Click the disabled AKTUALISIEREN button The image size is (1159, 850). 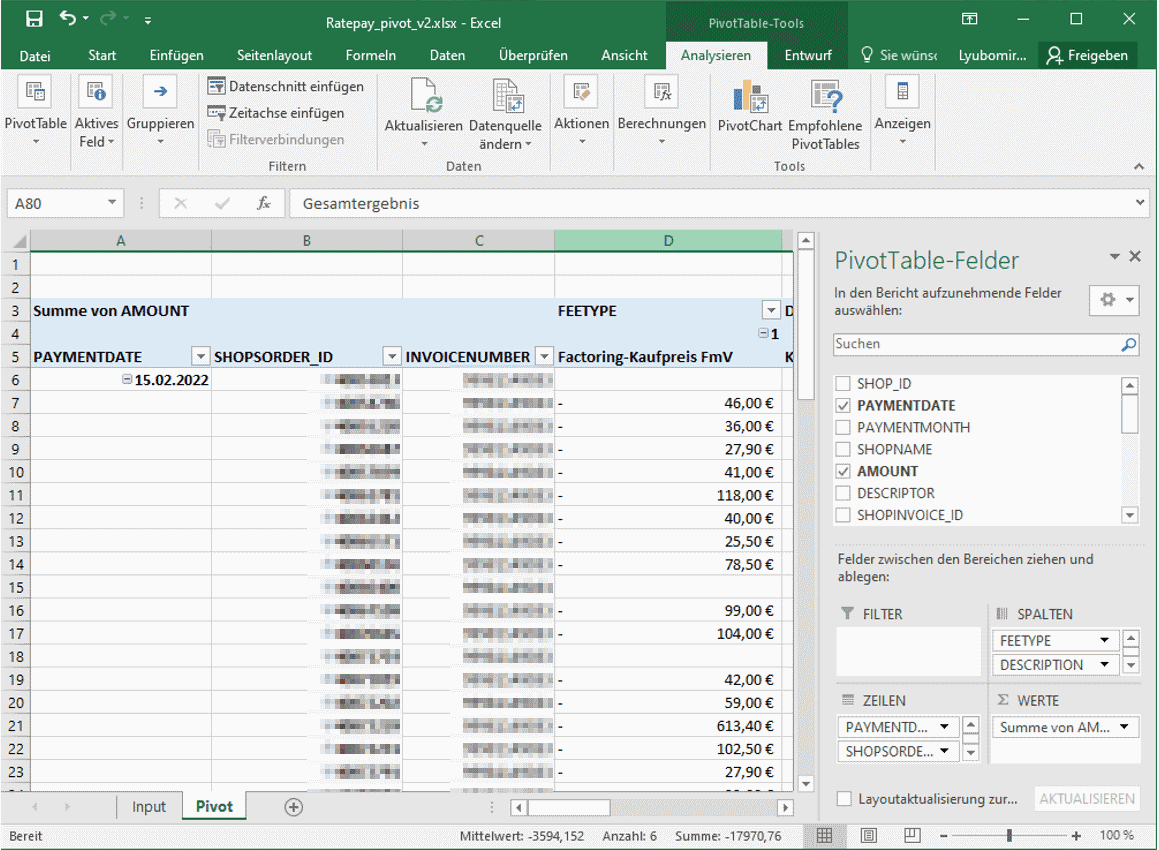(x=1087, y=799)
